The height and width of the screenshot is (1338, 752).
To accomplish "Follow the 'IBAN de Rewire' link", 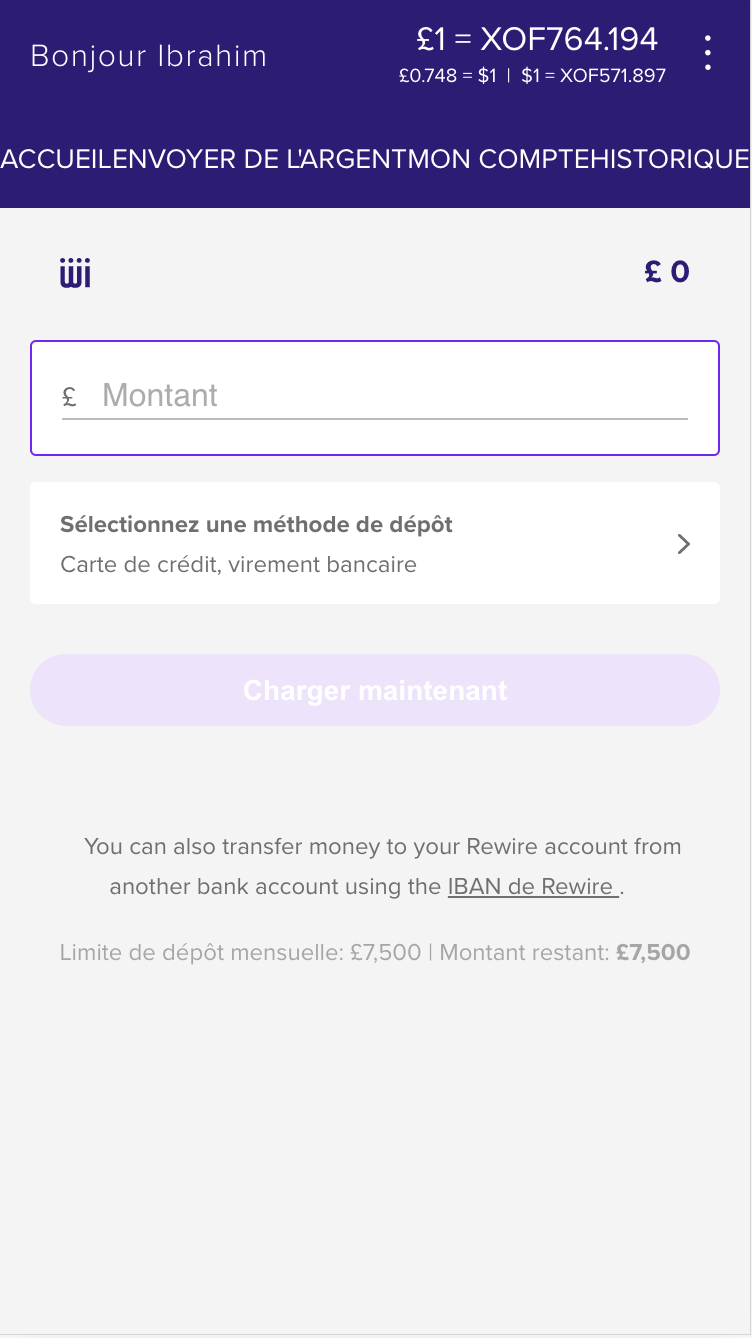I will click(x=532, y=887).
